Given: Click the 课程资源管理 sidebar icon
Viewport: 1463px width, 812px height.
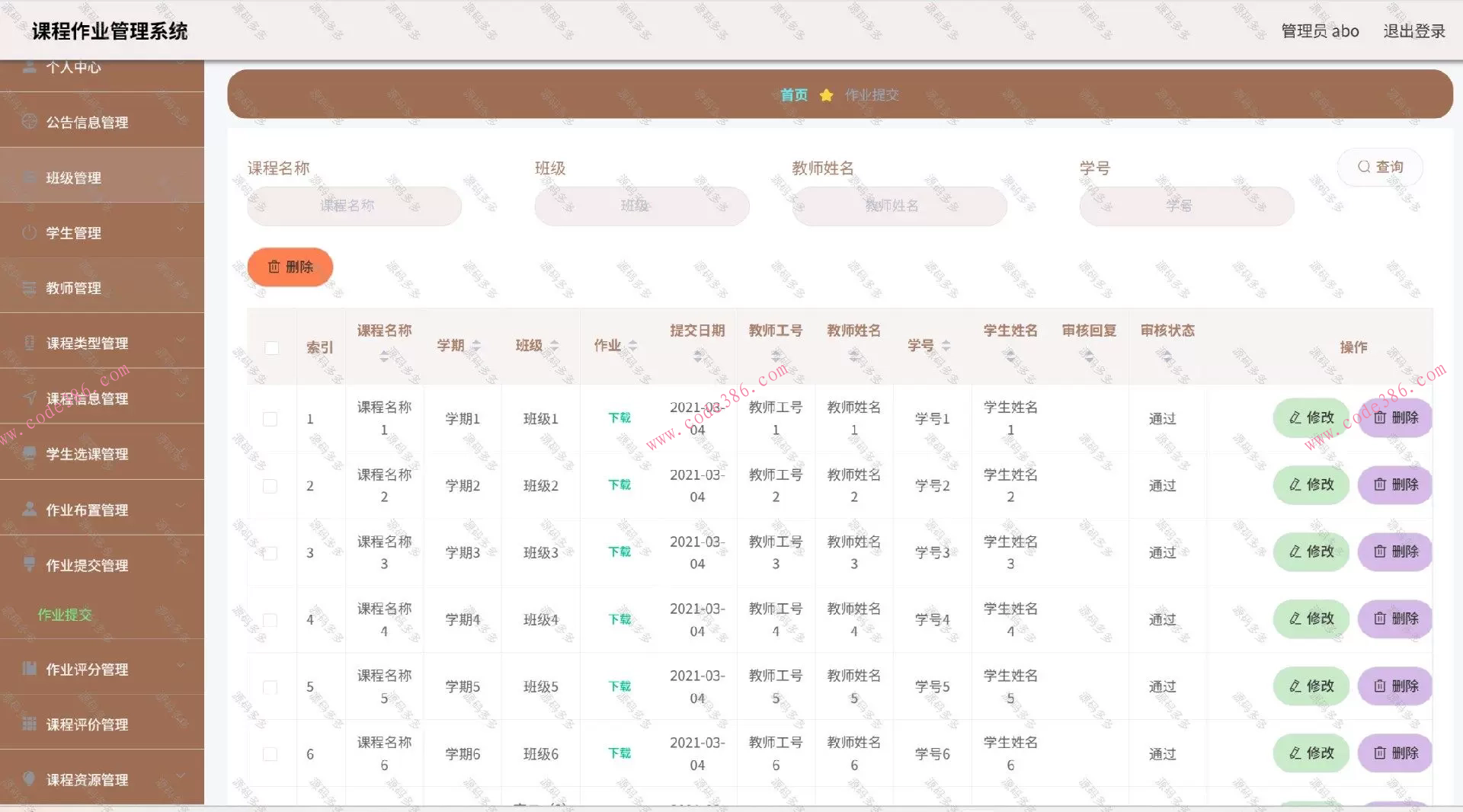Looking at the screenshot, I should (x=30, y=778).
